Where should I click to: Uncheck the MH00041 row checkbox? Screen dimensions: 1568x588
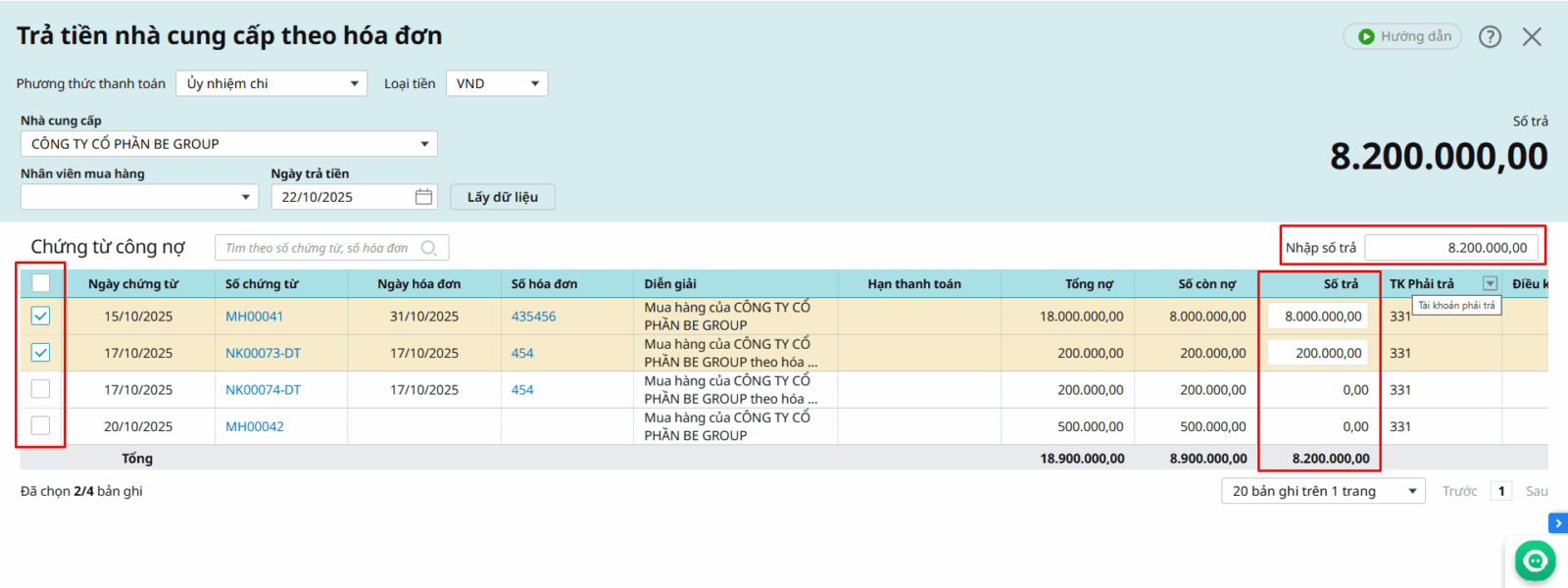click(x=41, y=316)
